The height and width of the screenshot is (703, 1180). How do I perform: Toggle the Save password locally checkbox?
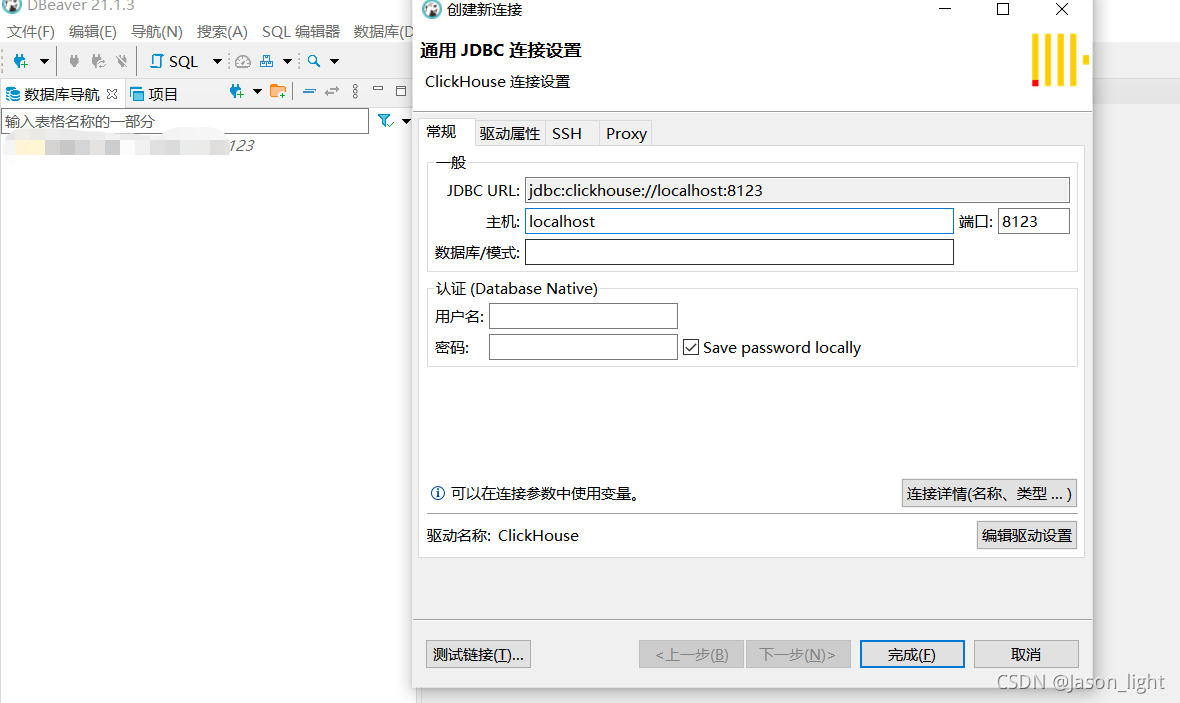(x=691, y=347)
